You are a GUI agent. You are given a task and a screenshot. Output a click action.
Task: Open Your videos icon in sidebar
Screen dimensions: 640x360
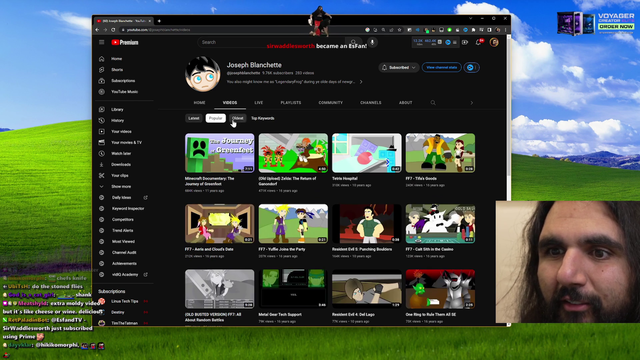point(102,131)
